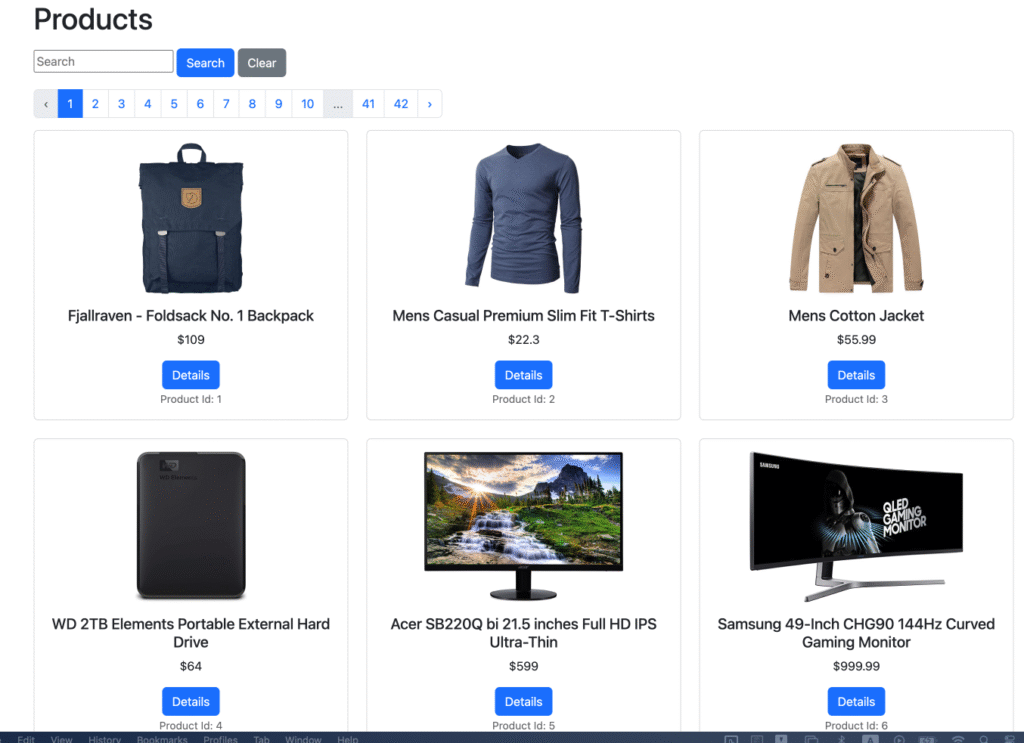1024x743 pixels.
Task: Click the WD external hard drive image
Action: [x=191, y=526]
